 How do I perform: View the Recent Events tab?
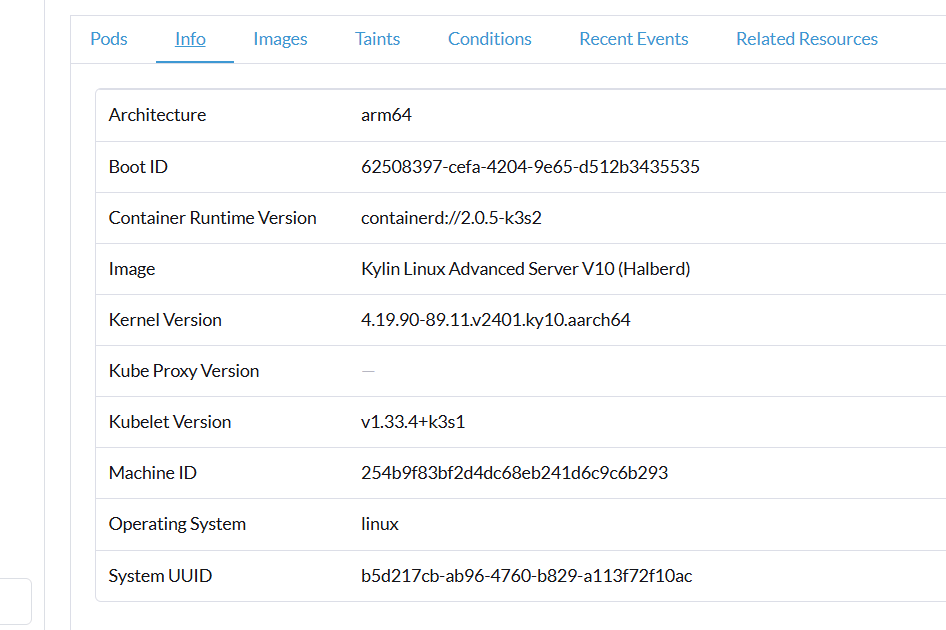click(633, 39)
